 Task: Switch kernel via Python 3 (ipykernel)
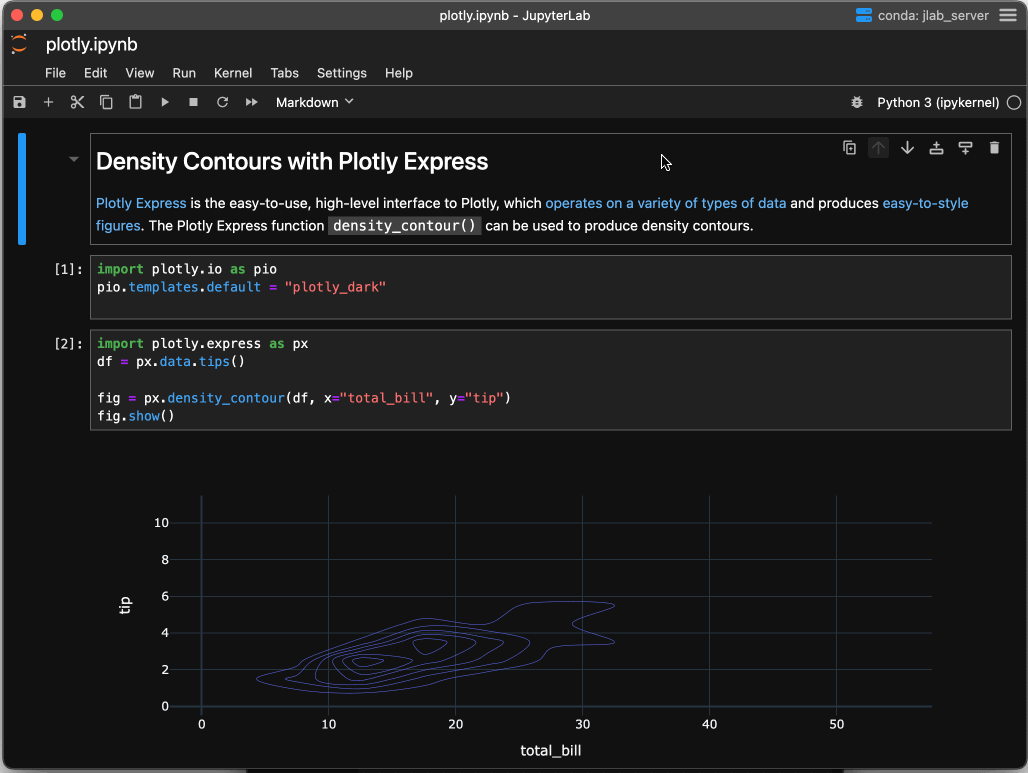(x=938, y=102)
